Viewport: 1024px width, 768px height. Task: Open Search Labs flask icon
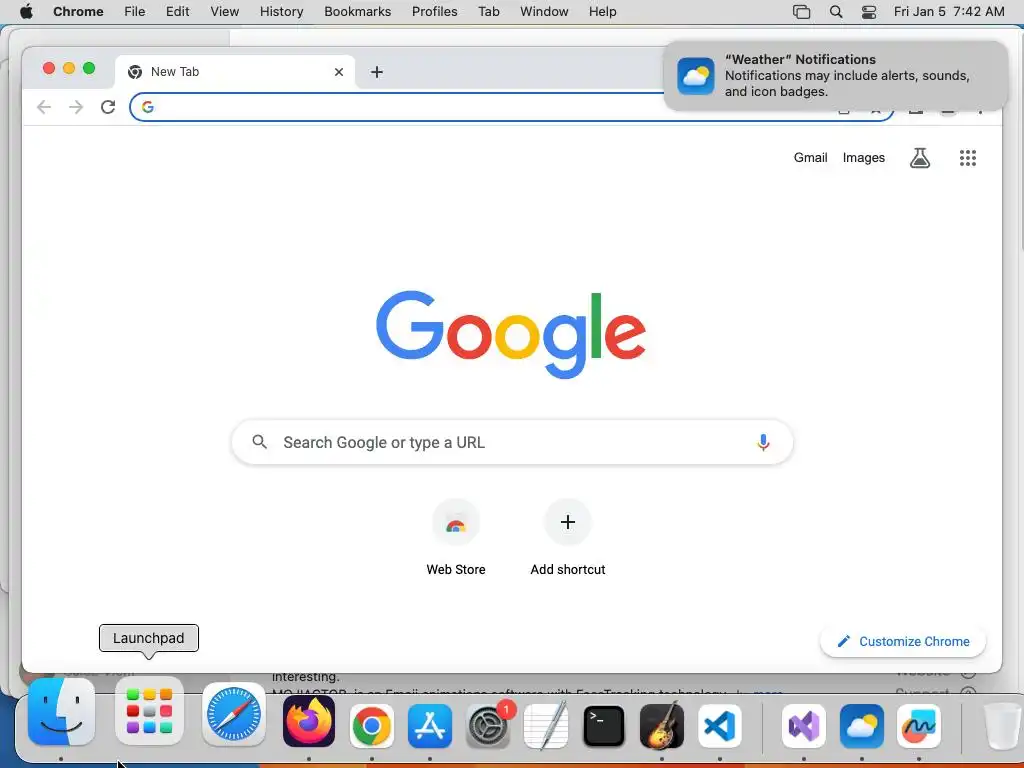[920, 157]
